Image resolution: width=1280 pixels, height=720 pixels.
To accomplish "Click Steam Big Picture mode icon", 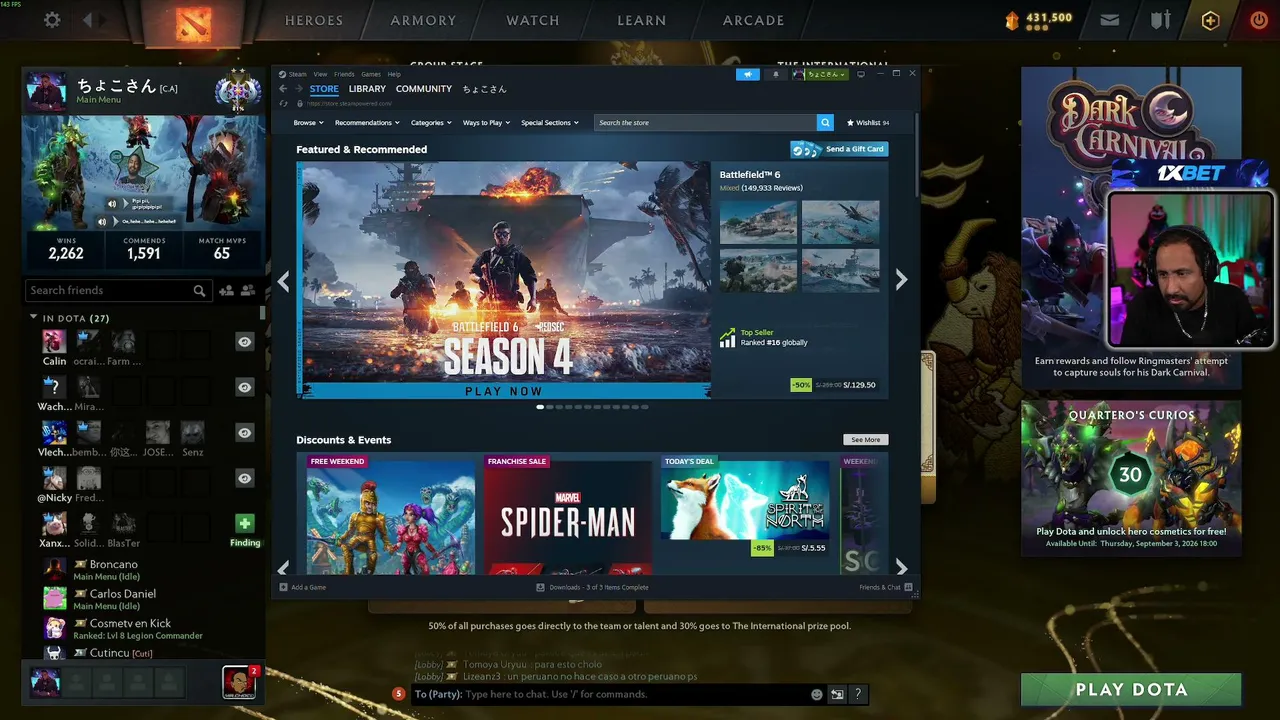I will (861, 74).
